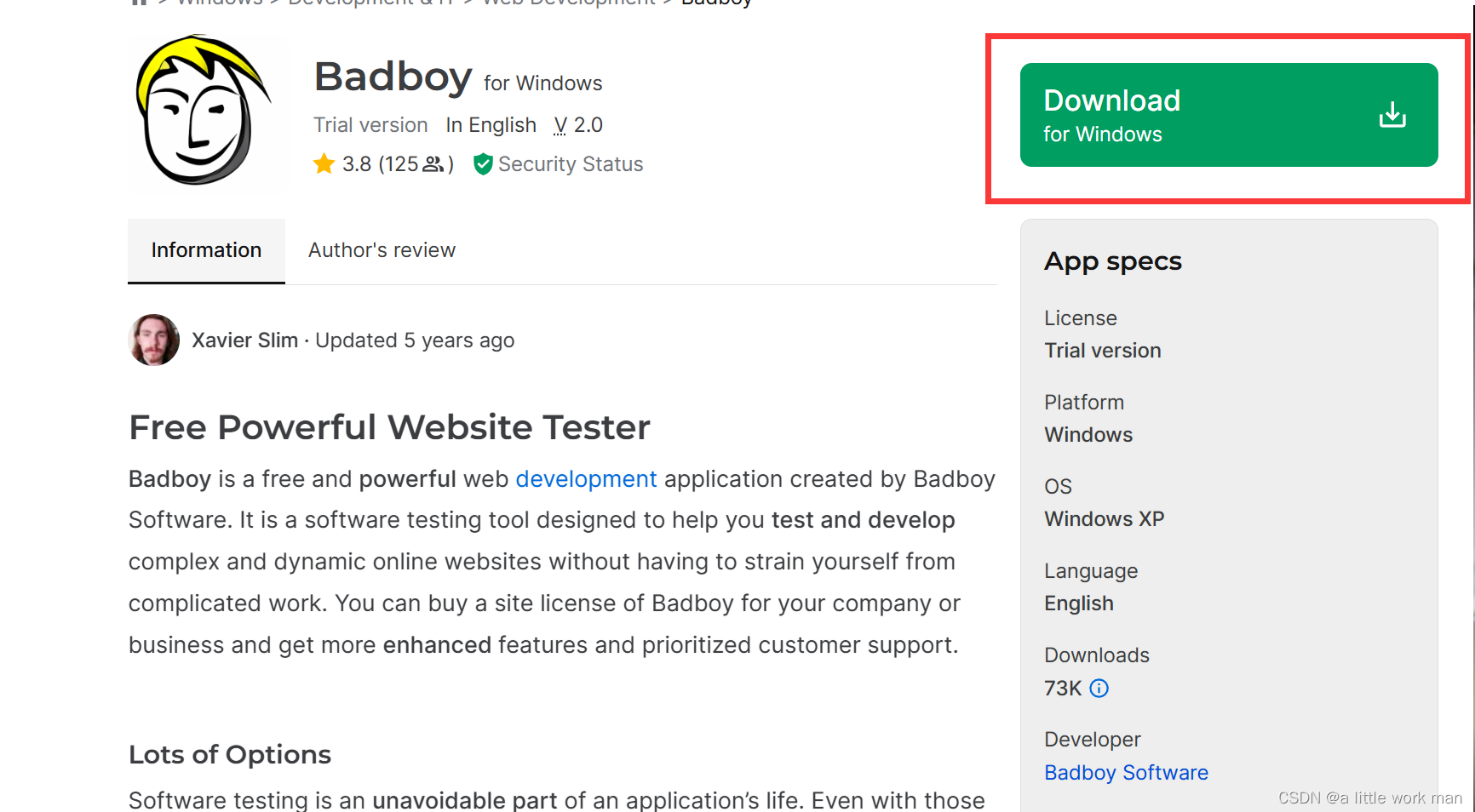Visit the Badboy Software developer link
Screen dimensions: 1475x812
(1126, 772)
